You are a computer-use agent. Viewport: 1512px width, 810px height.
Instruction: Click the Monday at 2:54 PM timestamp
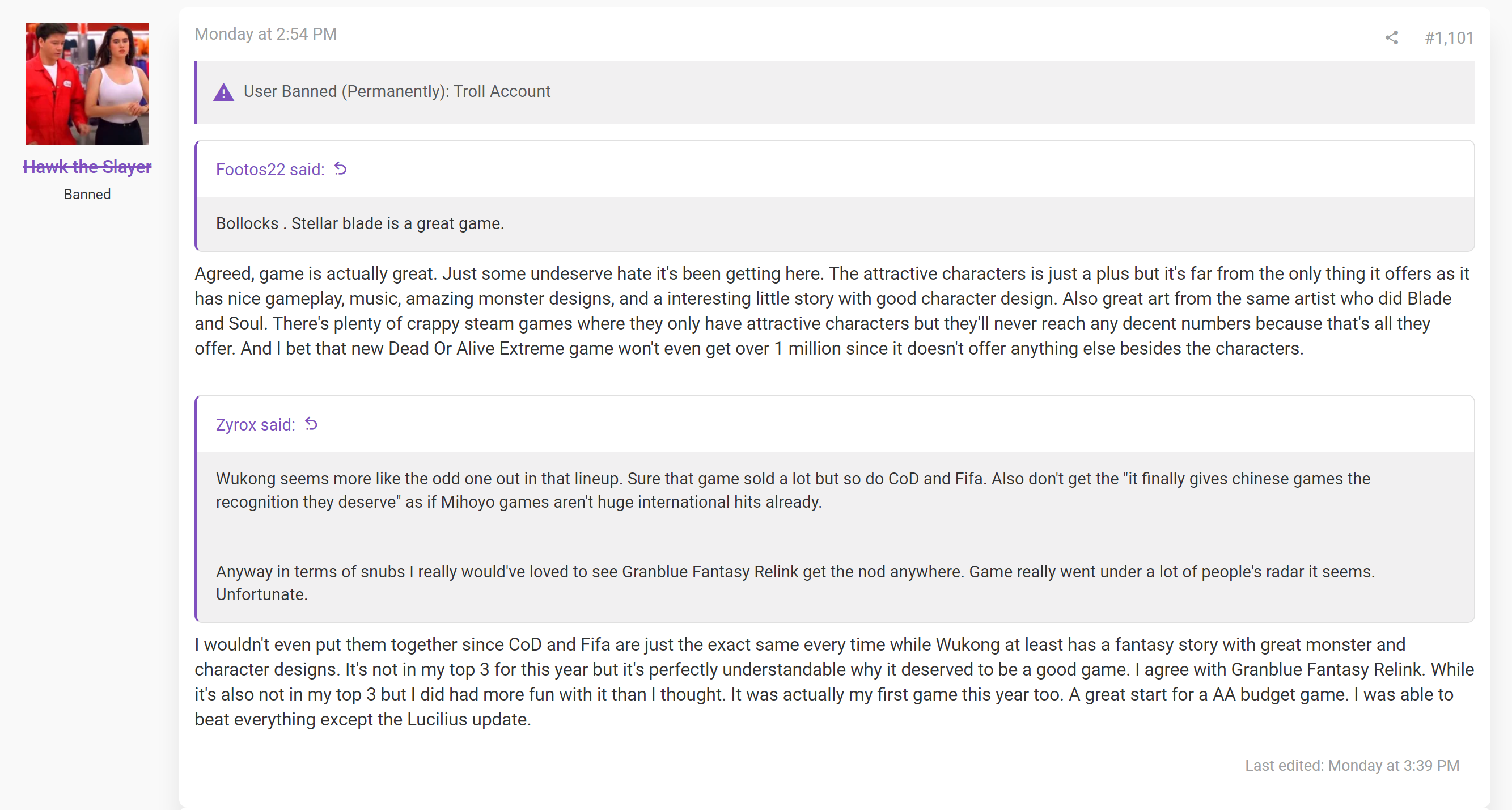[x=265, y=34]
